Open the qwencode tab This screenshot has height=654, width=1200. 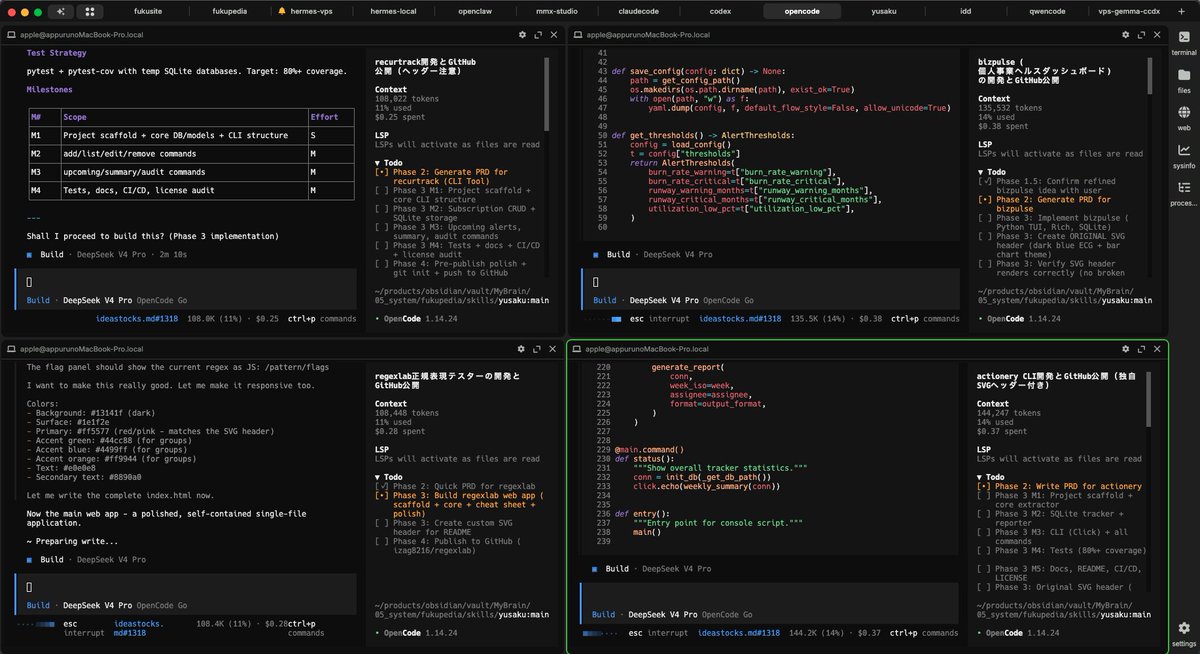1047,12
